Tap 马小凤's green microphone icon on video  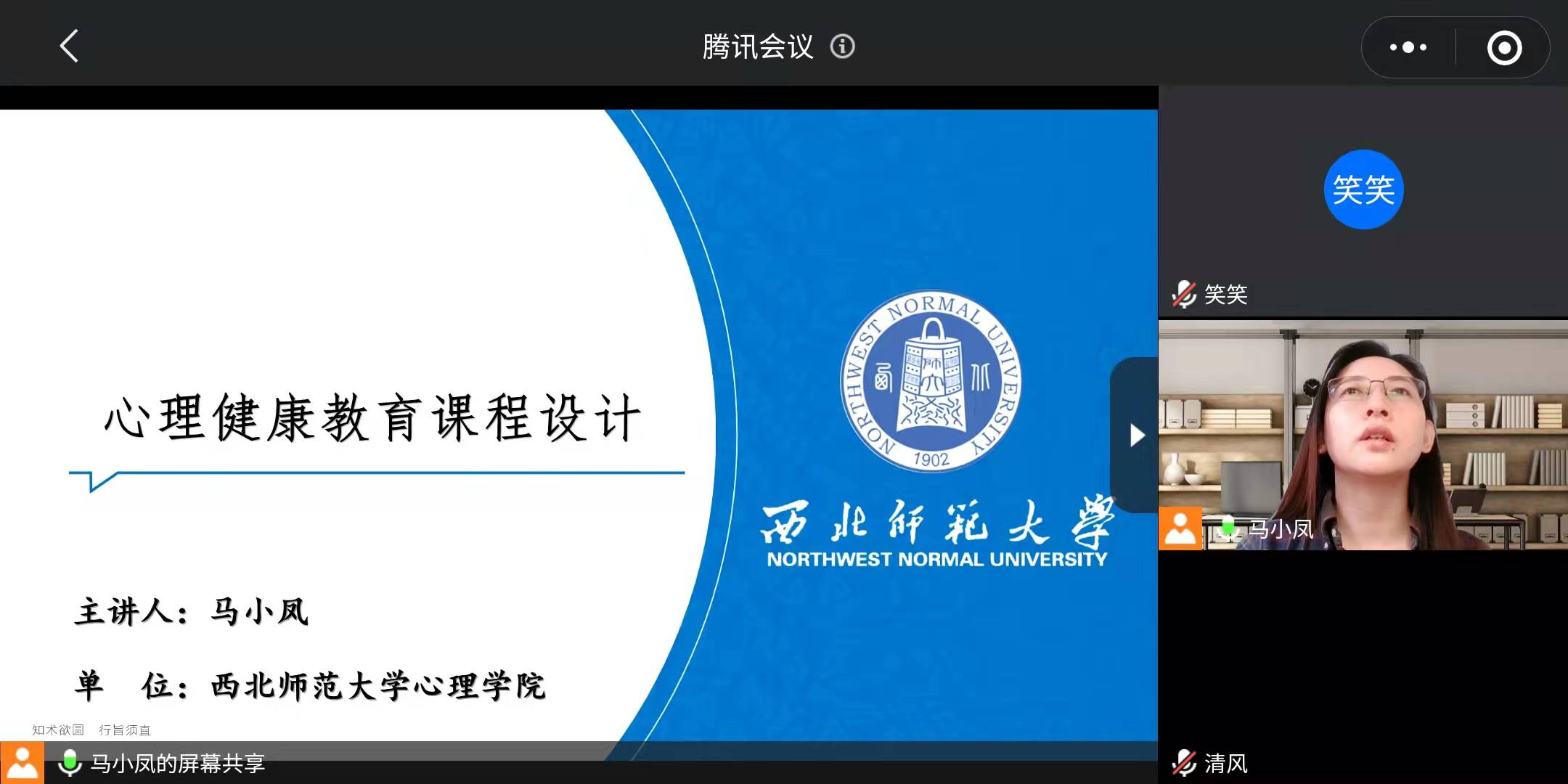pos(1228,528)
